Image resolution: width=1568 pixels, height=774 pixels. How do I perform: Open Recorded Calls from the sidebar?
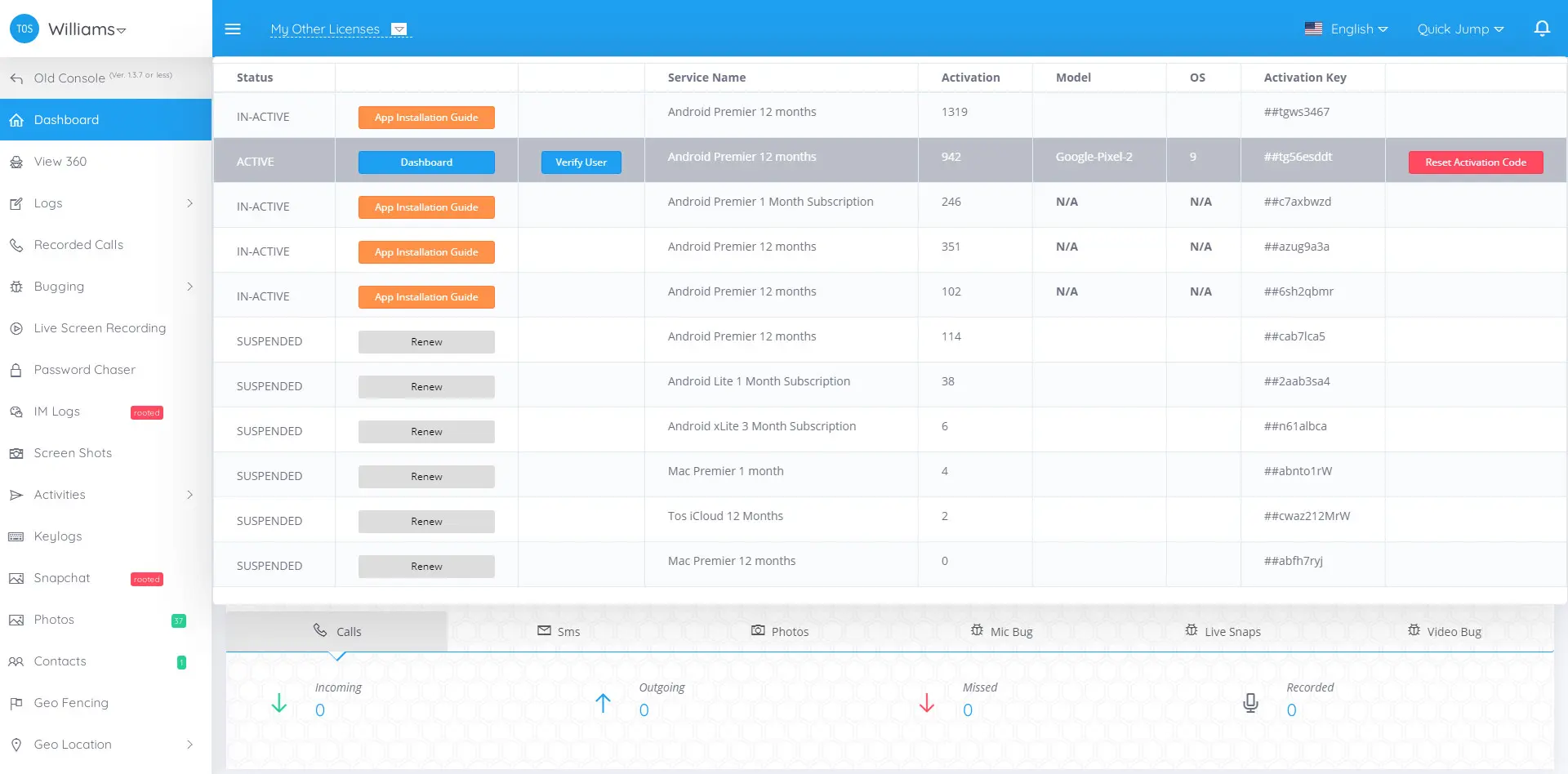pyautogui.click(x=78, y=245)
